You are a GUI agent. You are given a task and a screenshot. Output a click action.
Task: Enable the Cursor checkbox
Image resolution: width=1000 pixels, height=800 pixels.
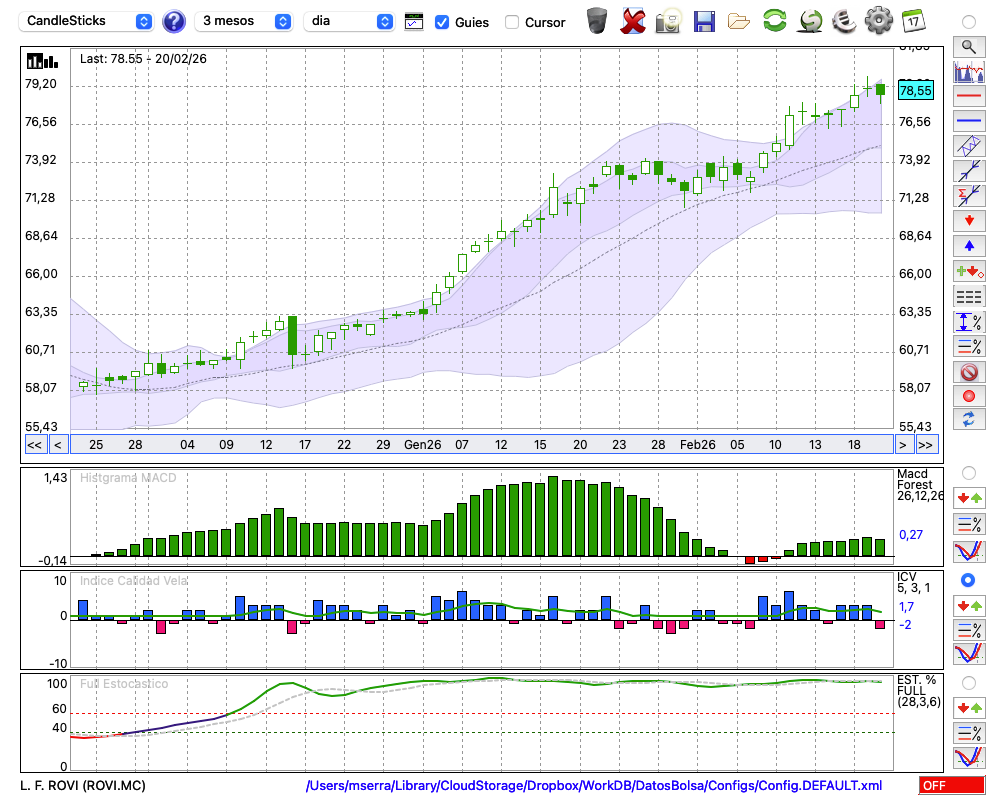(x=512, y=22)
